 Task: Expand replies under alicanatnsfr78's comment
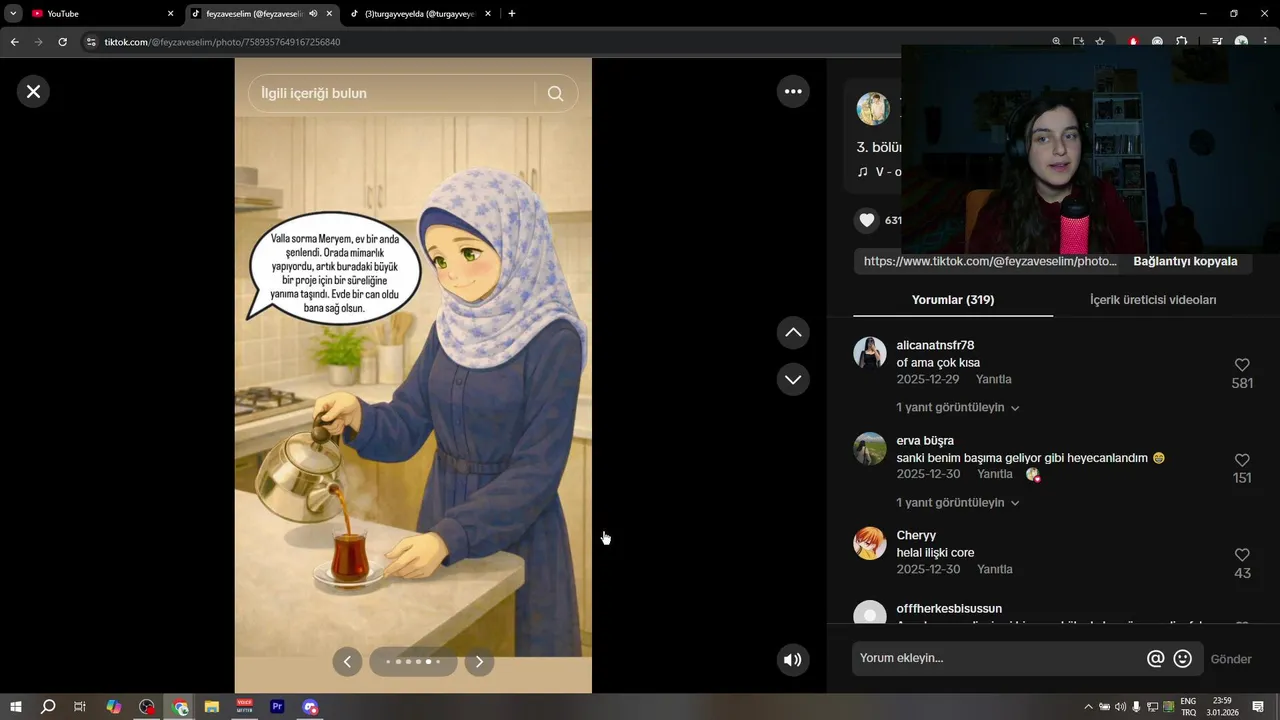[x=957, y=408]
